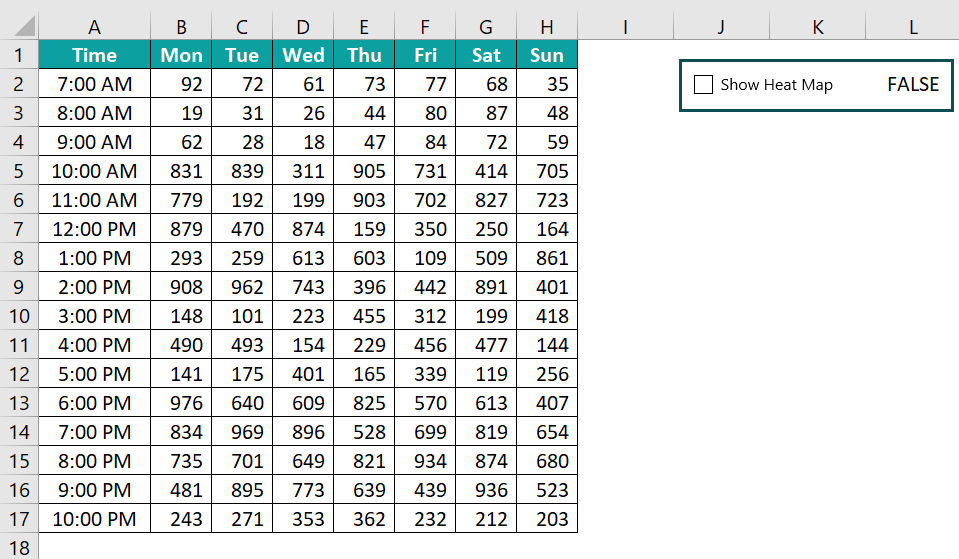Select row 1 header
The width and height of the screenshot is (959, 559).
click(x=18, y=55)
